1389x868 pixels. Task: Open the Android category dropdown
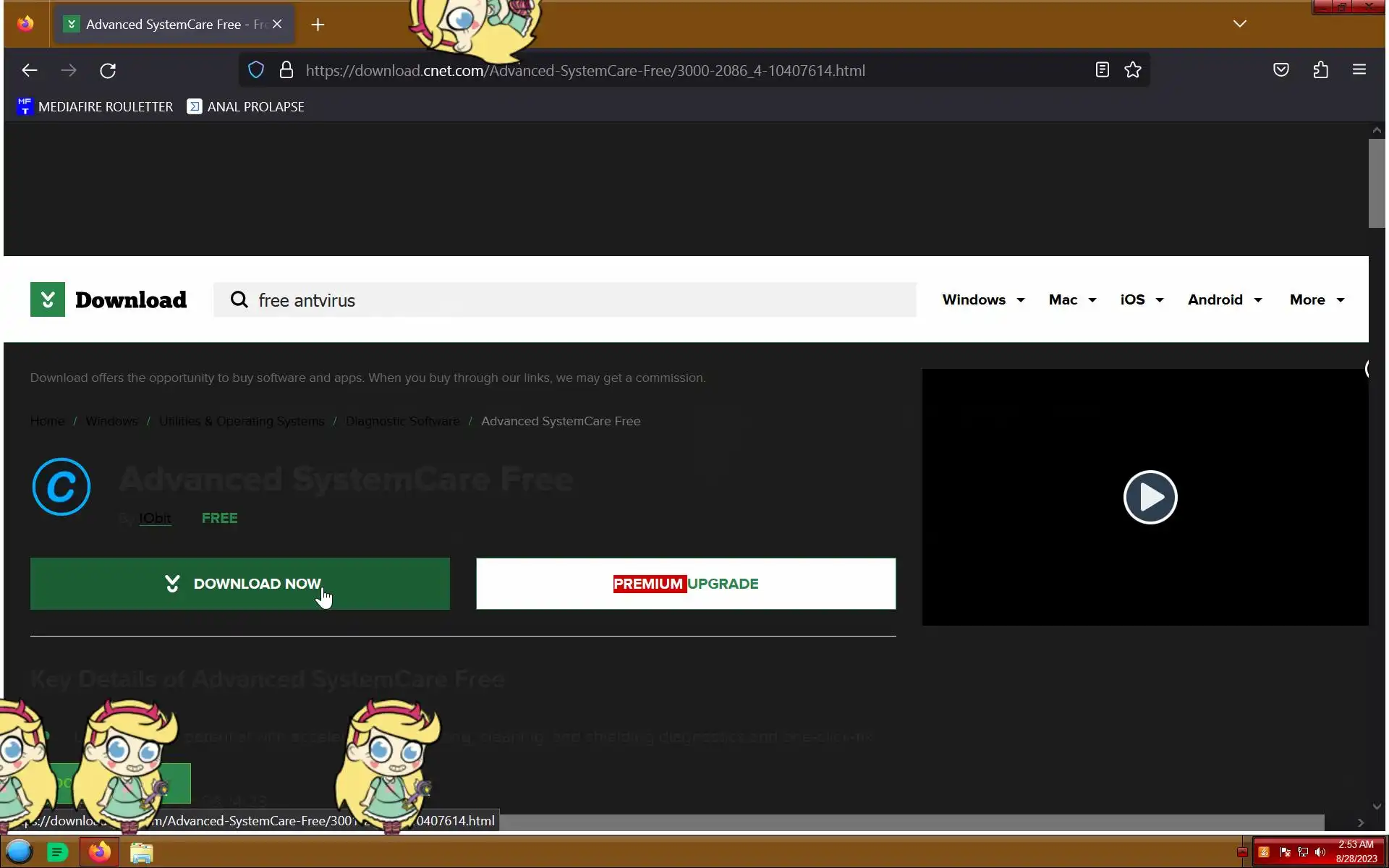coord(1225,299)
